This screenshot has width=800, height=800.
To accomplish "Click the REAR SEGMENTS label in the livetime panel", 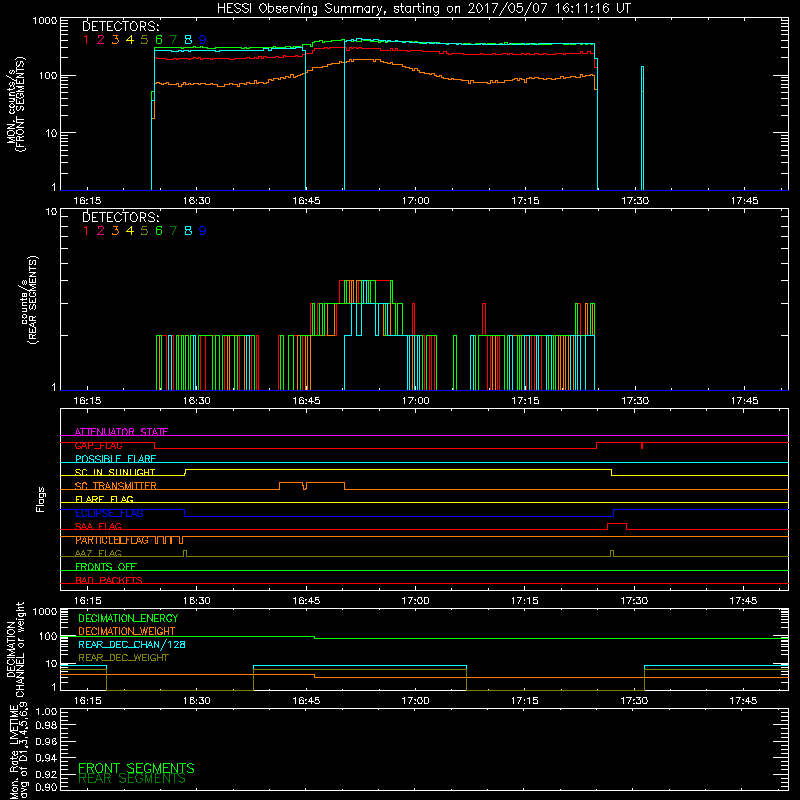I will (x=132, y=779).
